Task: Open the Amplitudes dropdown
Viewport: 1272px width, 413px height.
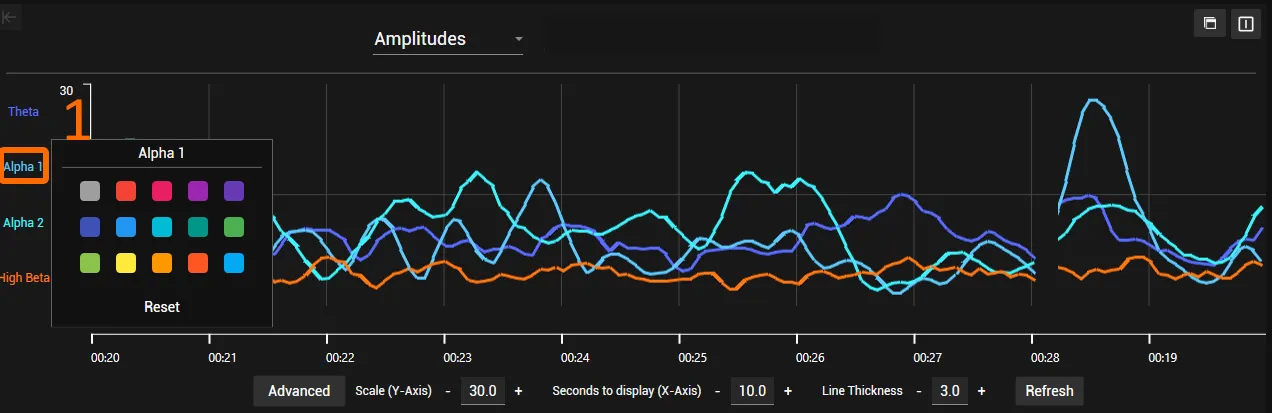Action: click(448, 40)
